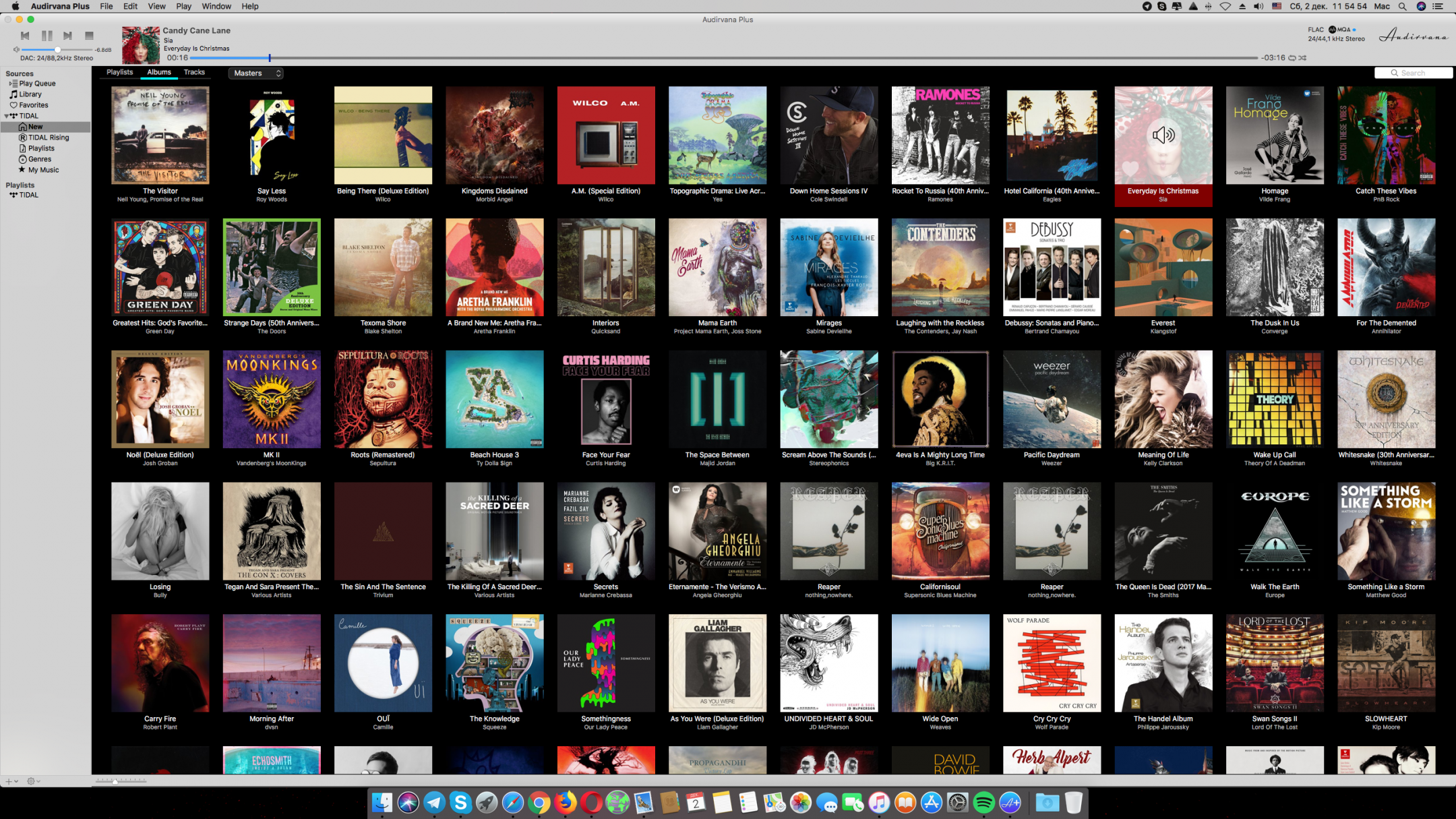
Task: Open the Trash in the Dock
Action: (x=1074, y=802)
